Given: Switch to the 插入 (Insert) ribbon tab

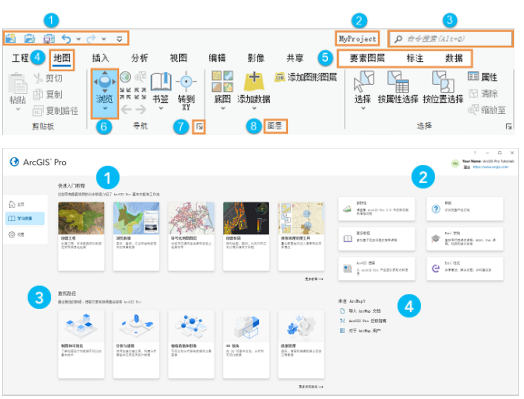Looking at the screenshot, I should tap(101, 58).
